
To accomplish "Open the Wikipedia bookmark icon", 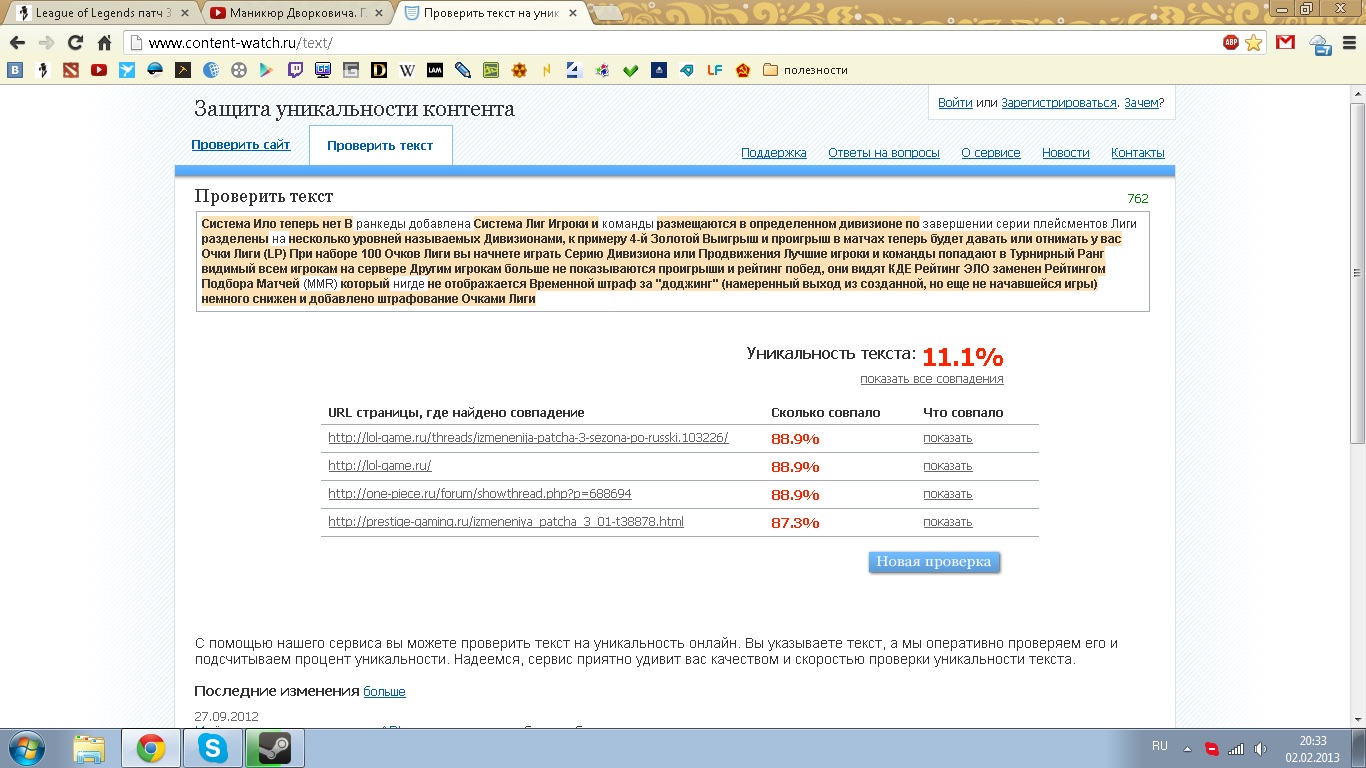I will point(407,70).
